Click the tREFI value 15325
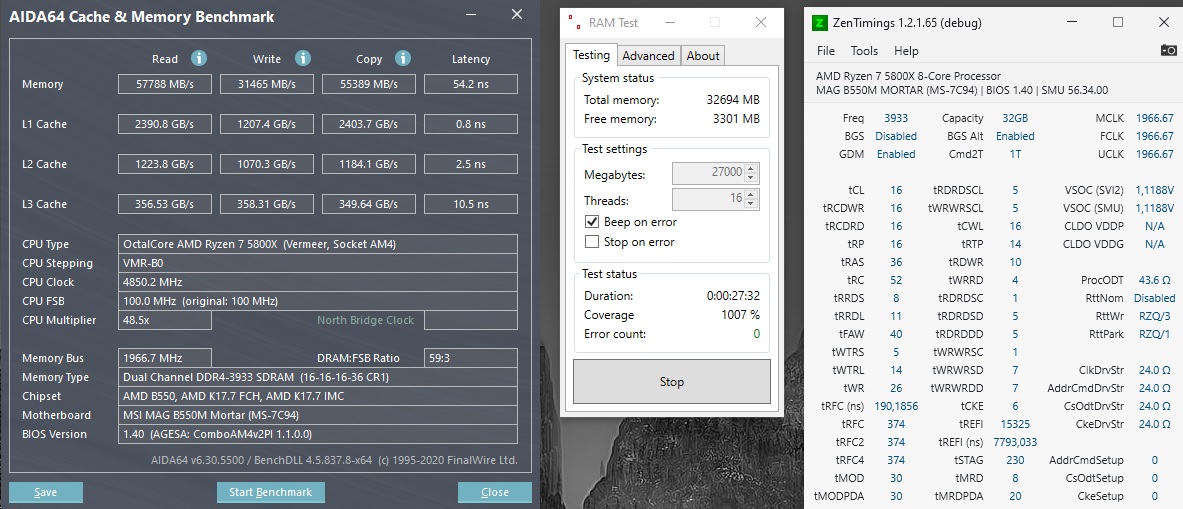Image resolution: width=1183 pixels, height=509 pixels. [x=1015, y=424]
